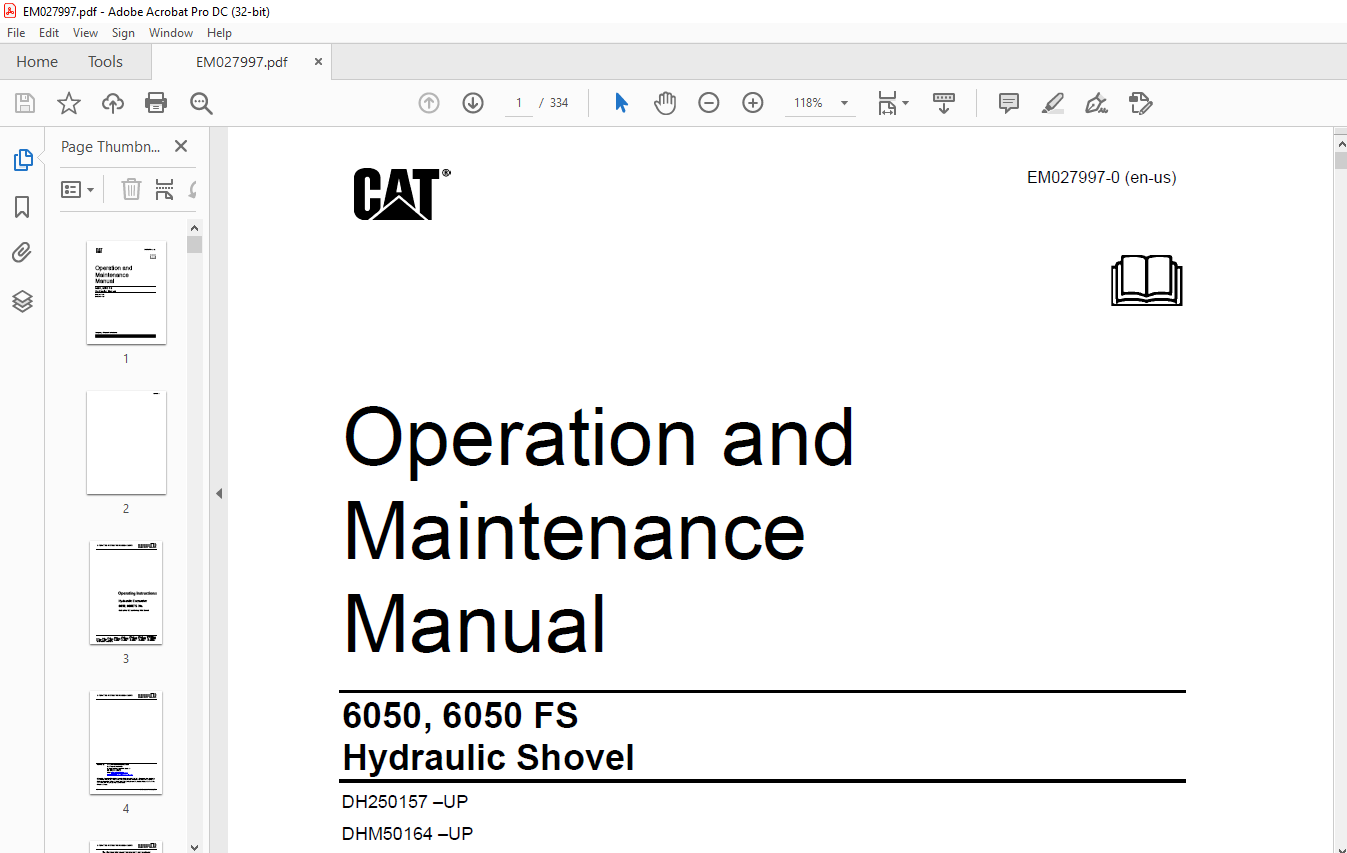Select page 3 thumbnail

point(126,593)
